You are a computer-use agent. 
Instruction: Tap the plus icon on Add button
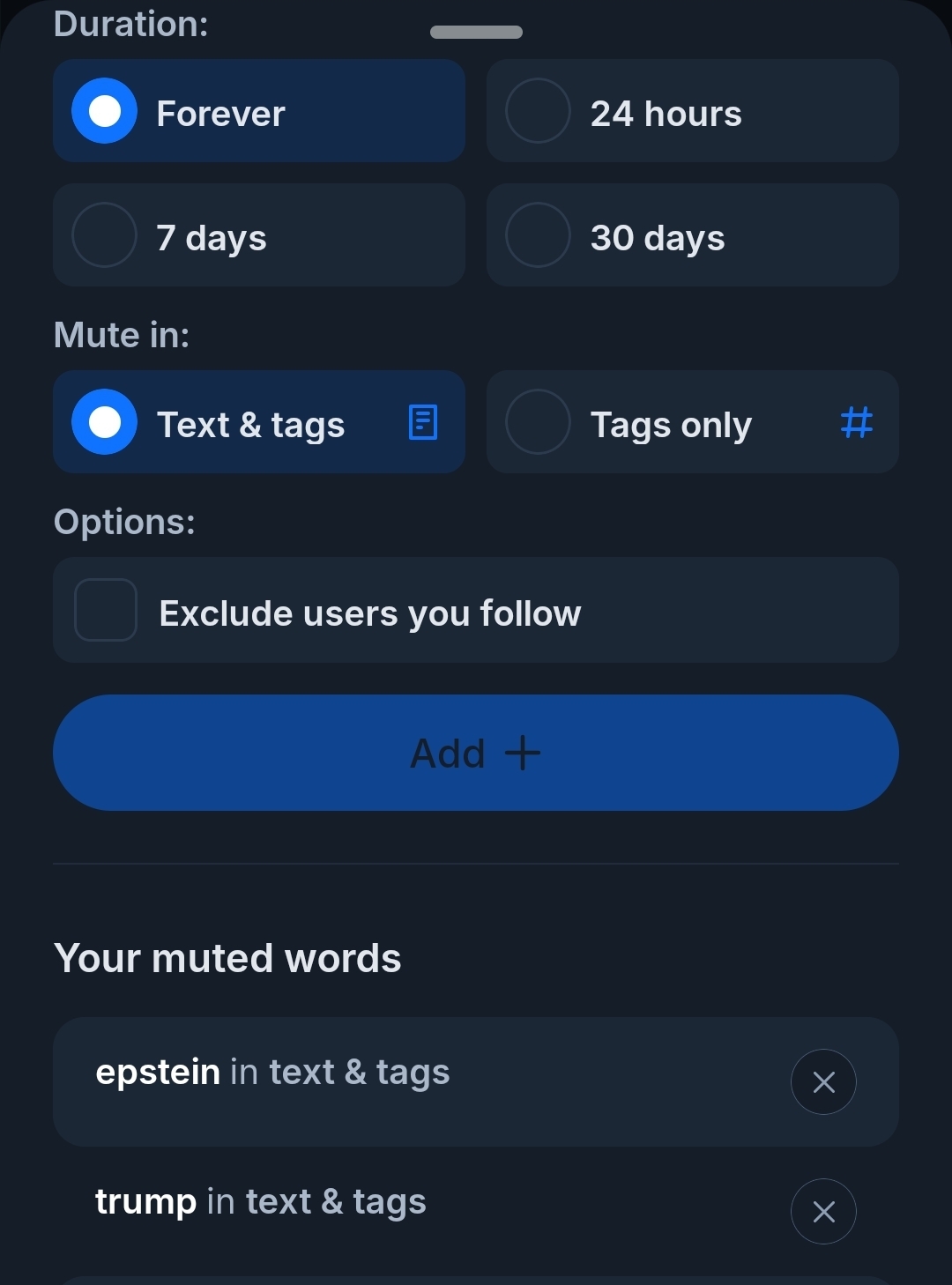pyautogui.click(x=523, y=753)
